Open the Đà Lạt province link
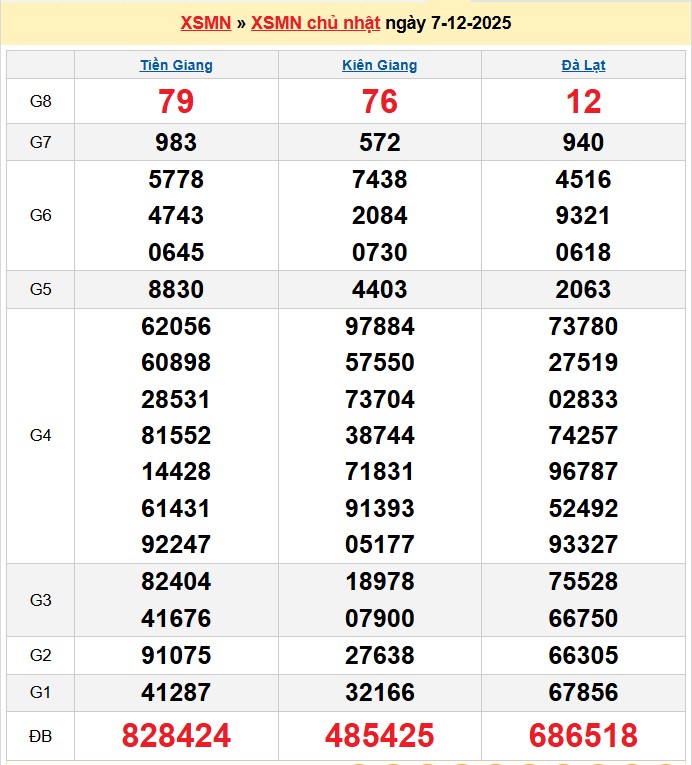 [583, 65]
